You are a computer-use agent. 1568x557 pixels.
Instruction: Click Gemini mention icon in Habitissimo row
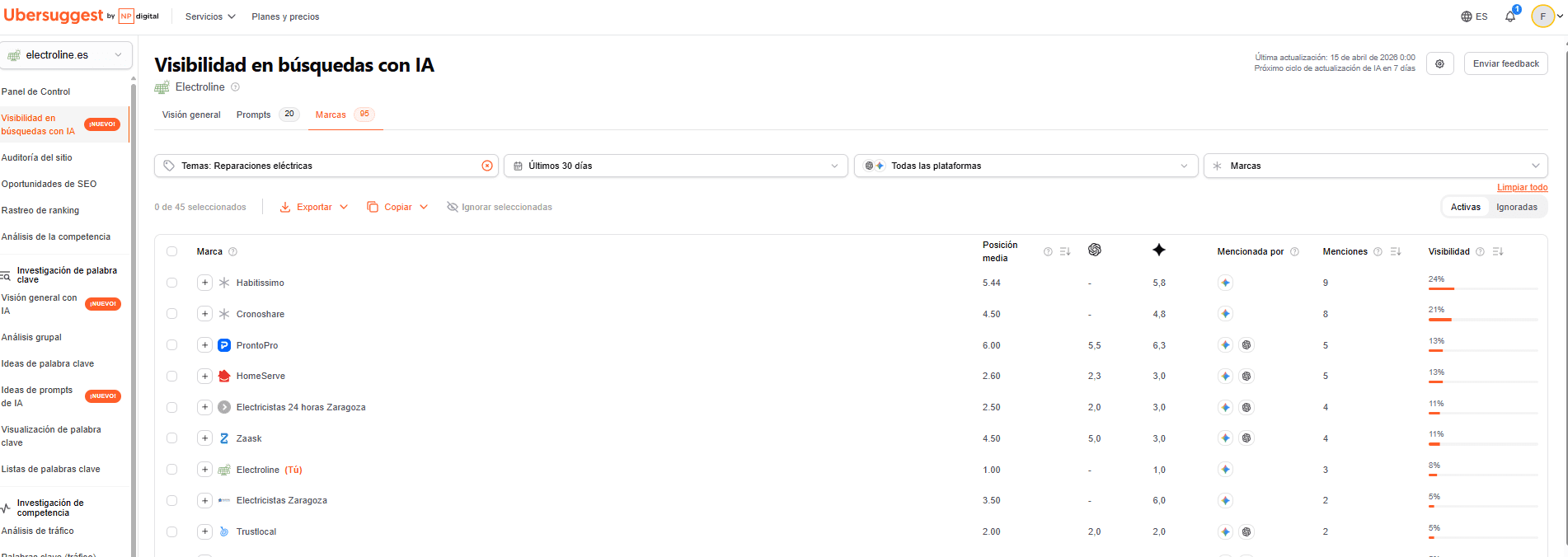tap(1226, 283)
